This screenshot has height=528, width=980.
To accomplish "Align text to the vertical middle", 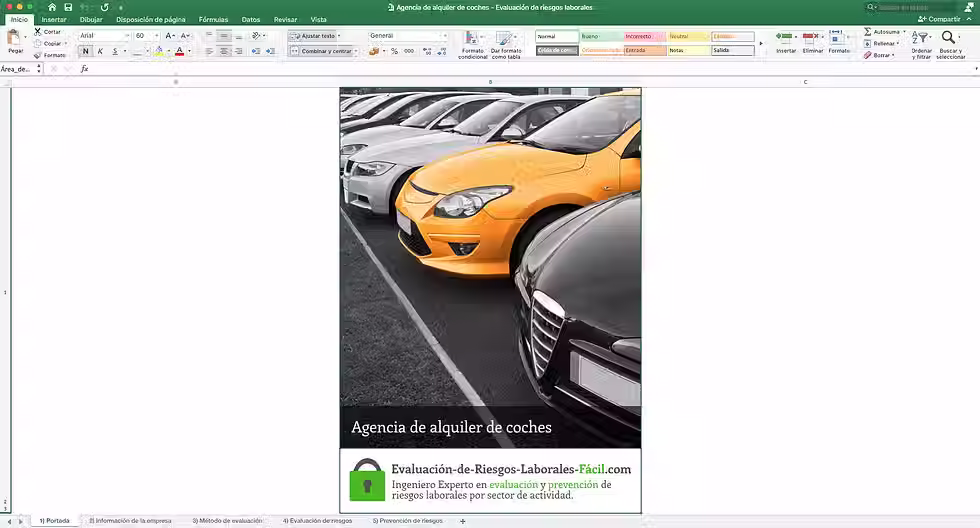I will point(224,36).
